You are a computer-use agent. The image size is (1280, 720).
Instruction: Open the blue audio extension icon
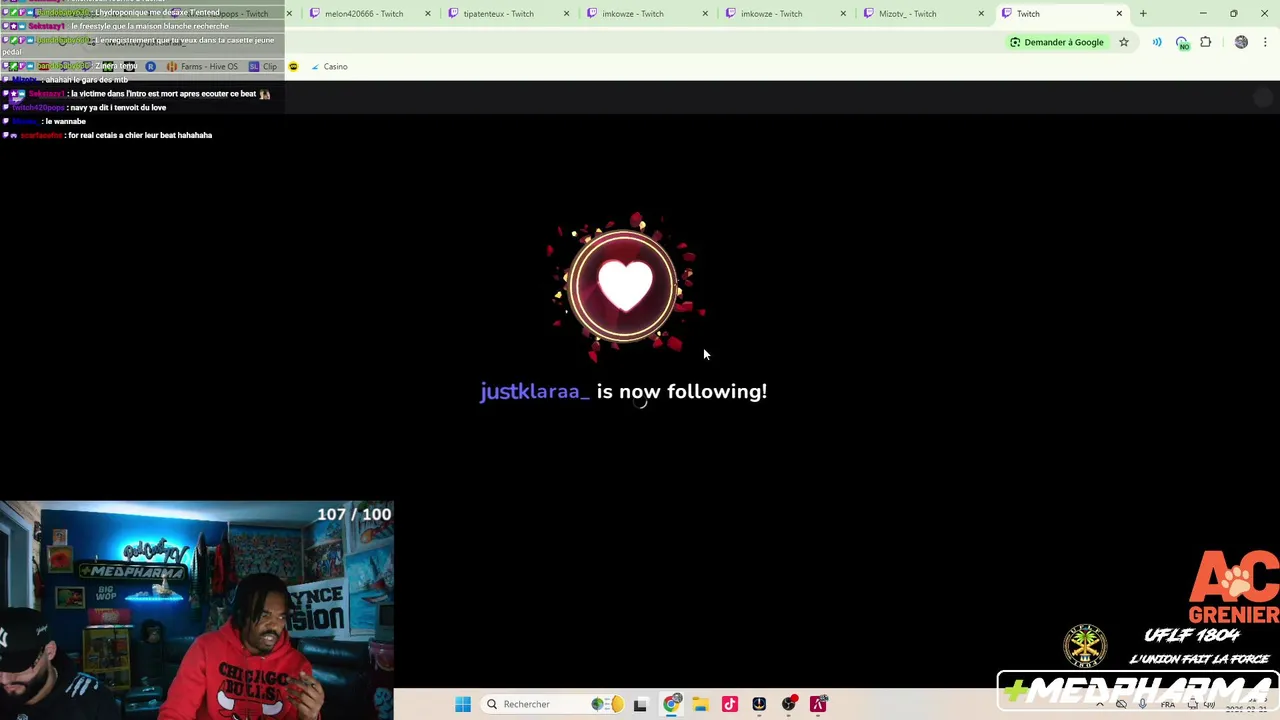(1157, 42)
